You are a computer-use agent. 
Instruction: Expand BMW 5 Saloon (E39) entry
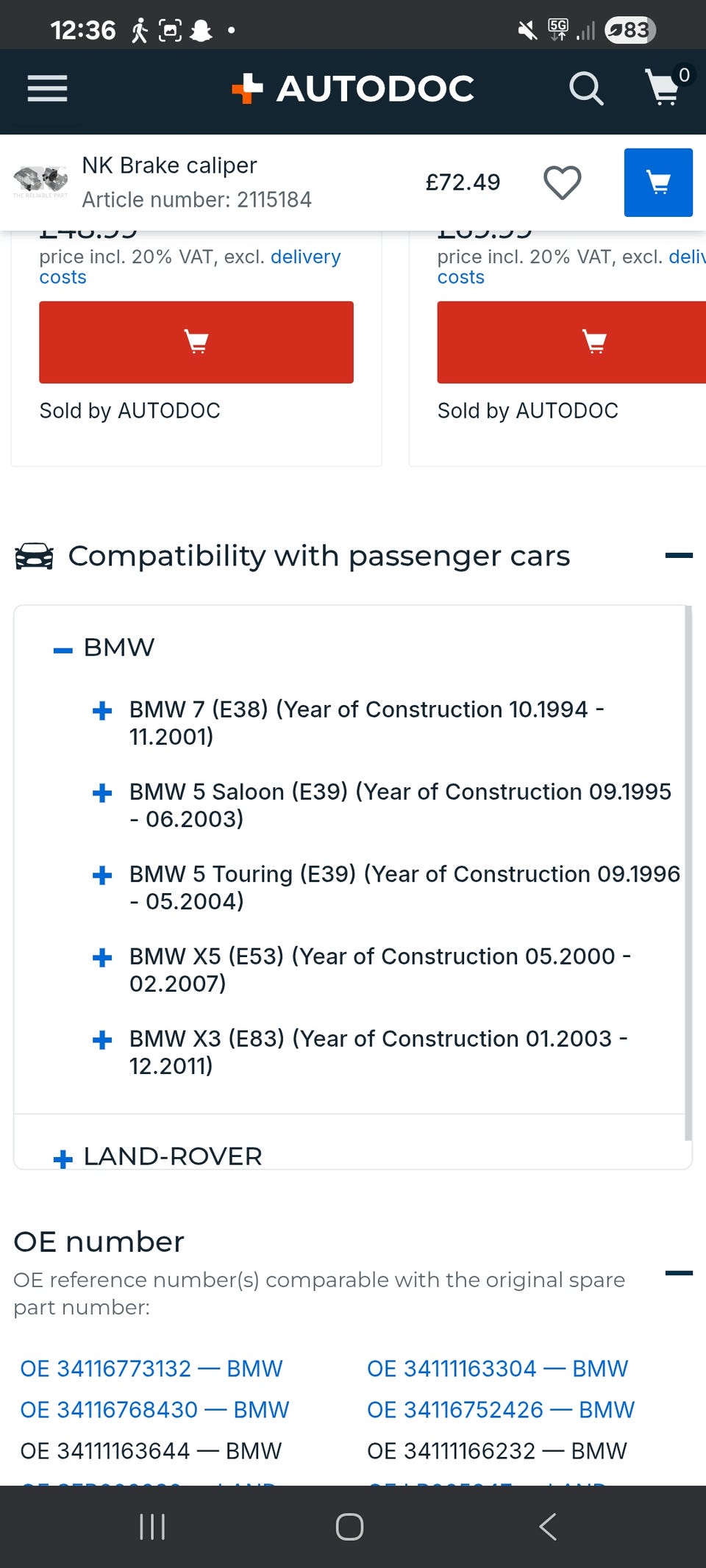(x=102, y=793)
